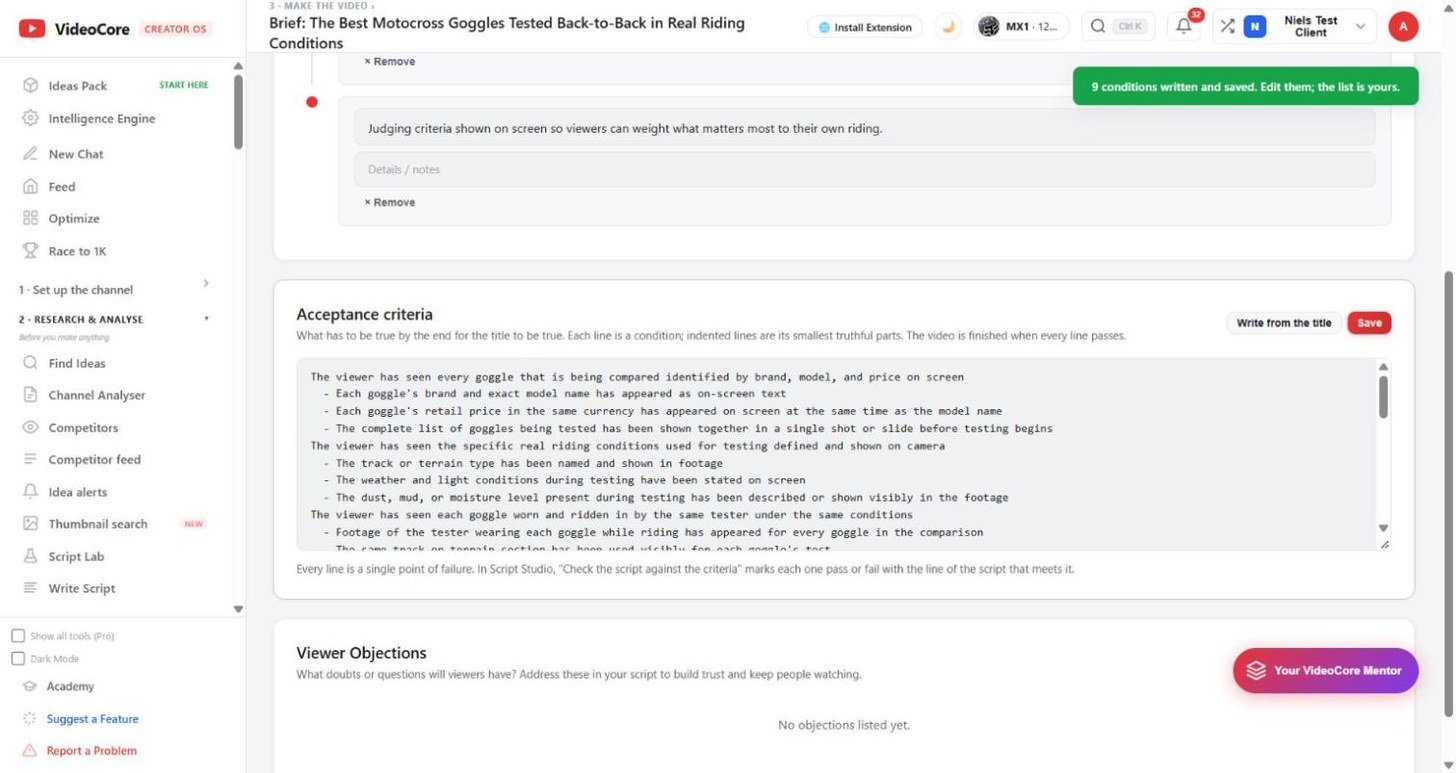This screenshot has height=773, width=1456.
Task: Expand the Set up the channel section
Action: [x=115, y=289]
